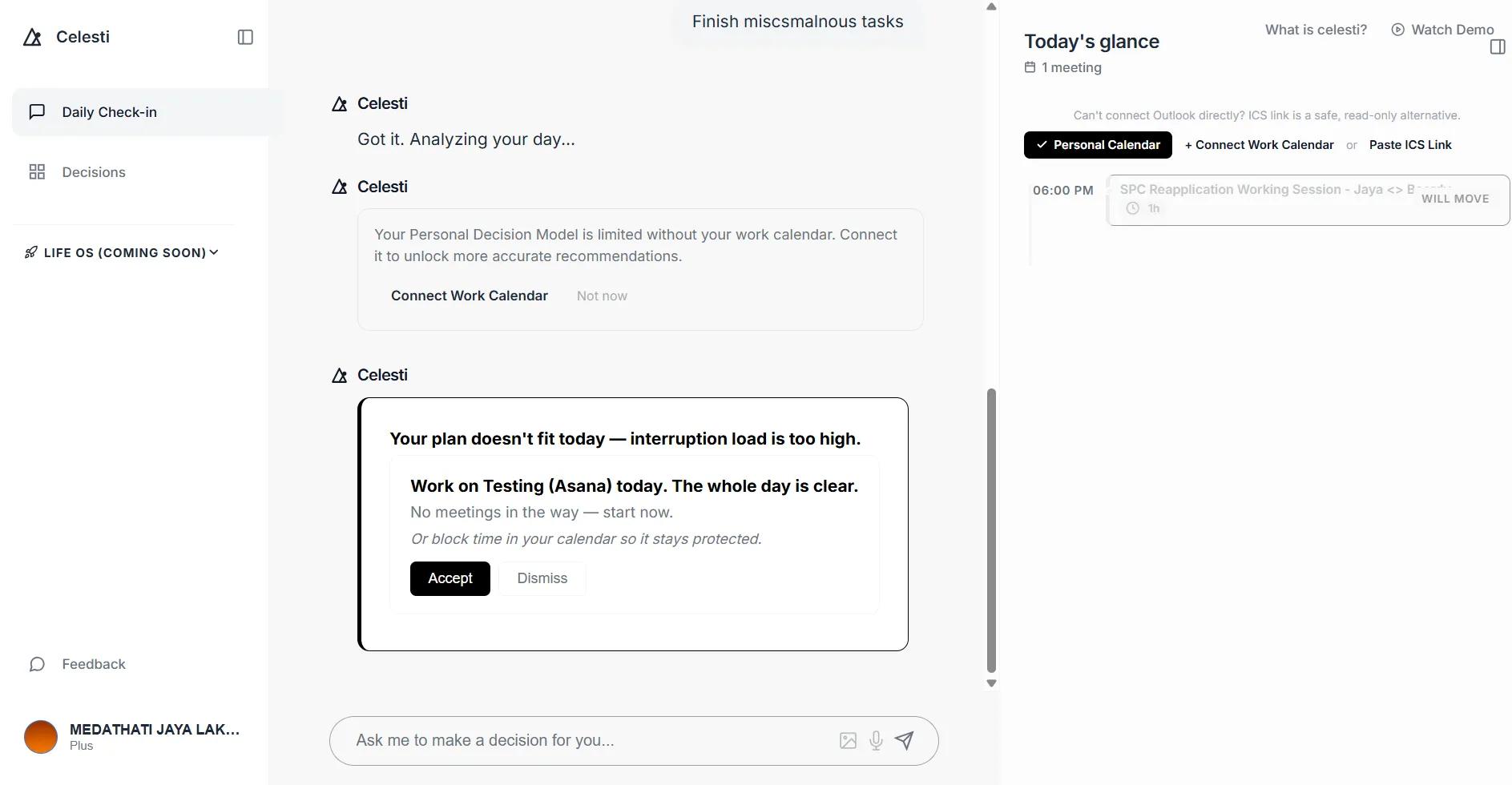Dismiss the Work on Testing recommendation

click(x=542, y=578)
